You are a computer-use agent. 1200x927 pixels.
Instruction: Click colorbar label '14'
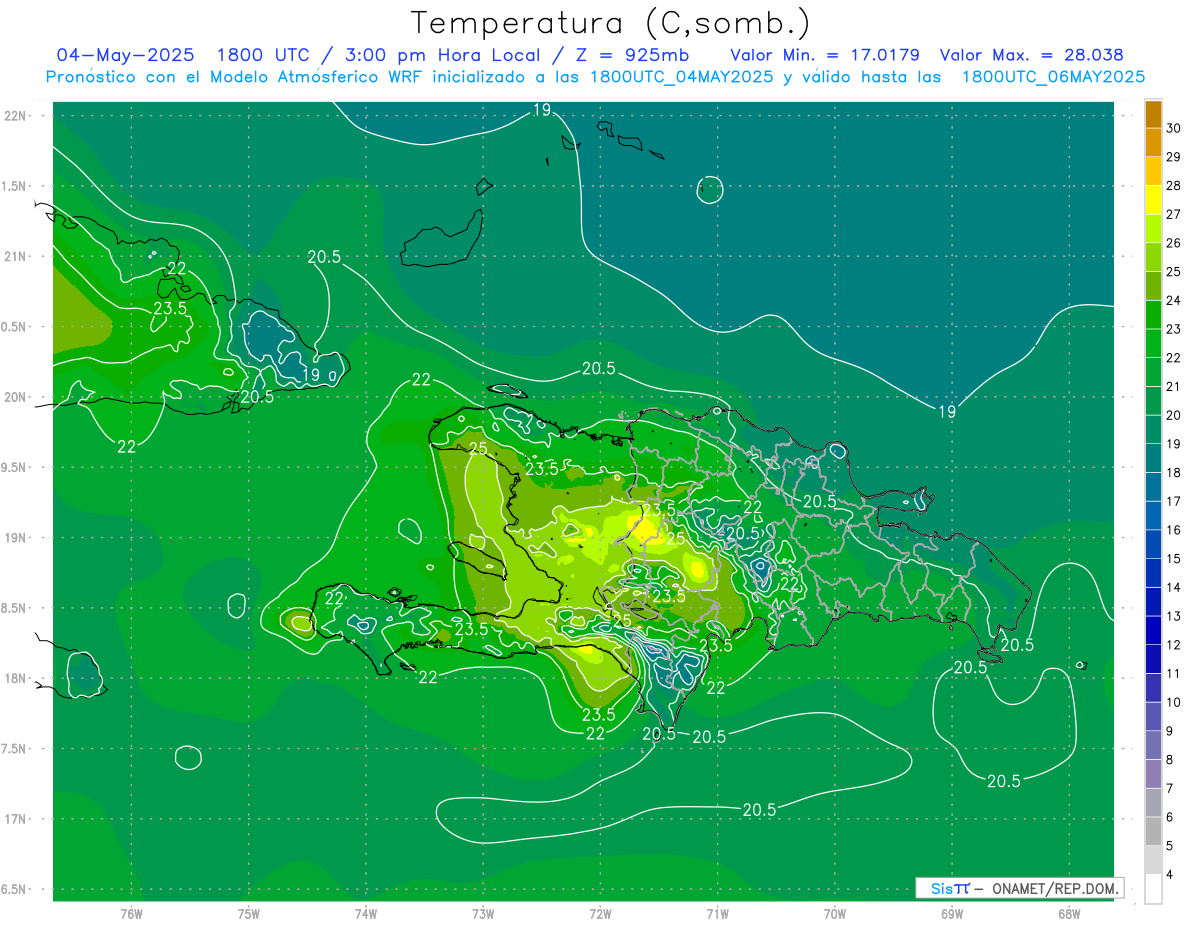[1174, 587]
